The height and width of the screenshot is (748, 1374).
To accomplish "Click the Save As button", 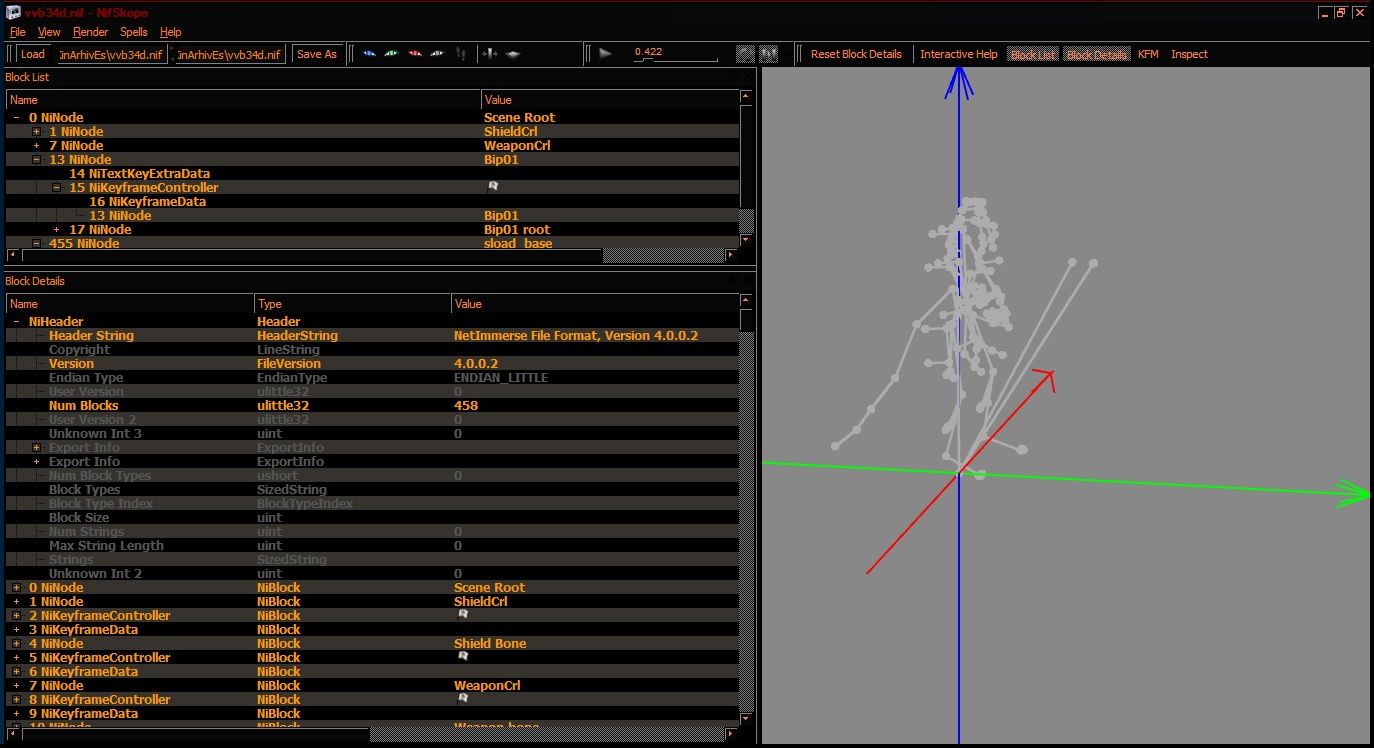I will pyautogui.click(x=317, y=54).
